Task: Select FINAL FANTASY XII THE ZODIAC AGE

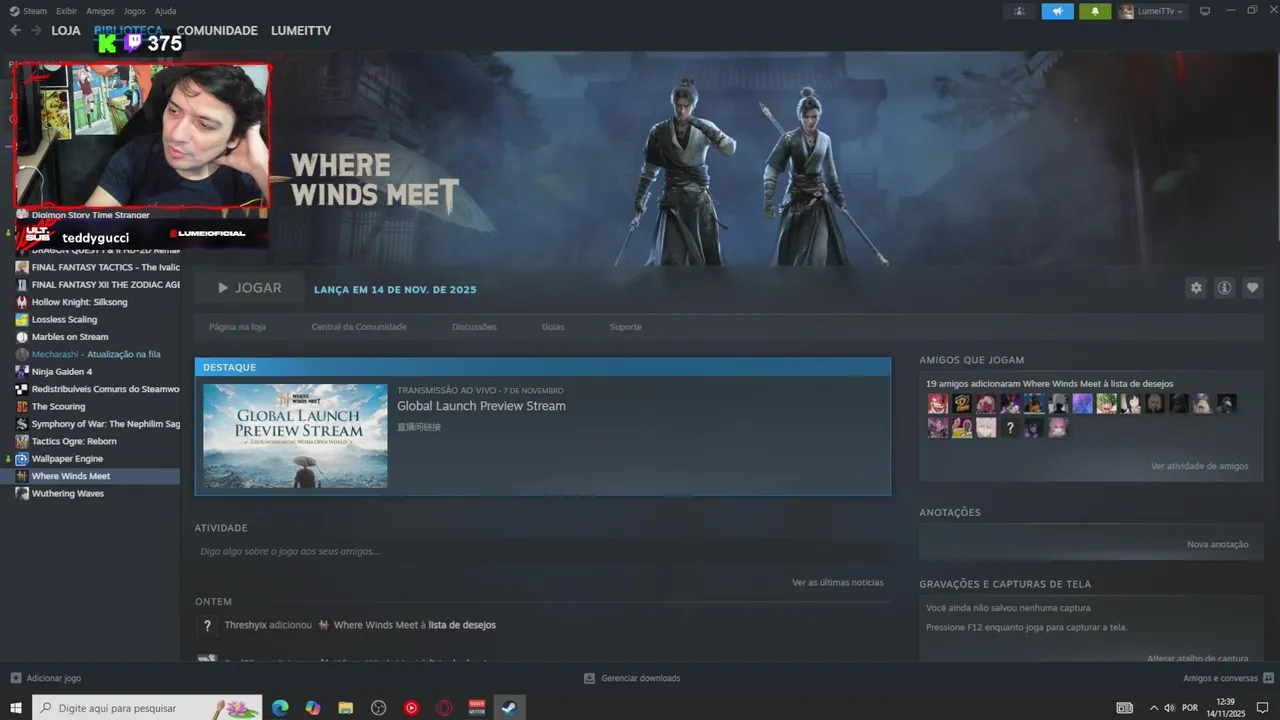Action: pos(98,285)
